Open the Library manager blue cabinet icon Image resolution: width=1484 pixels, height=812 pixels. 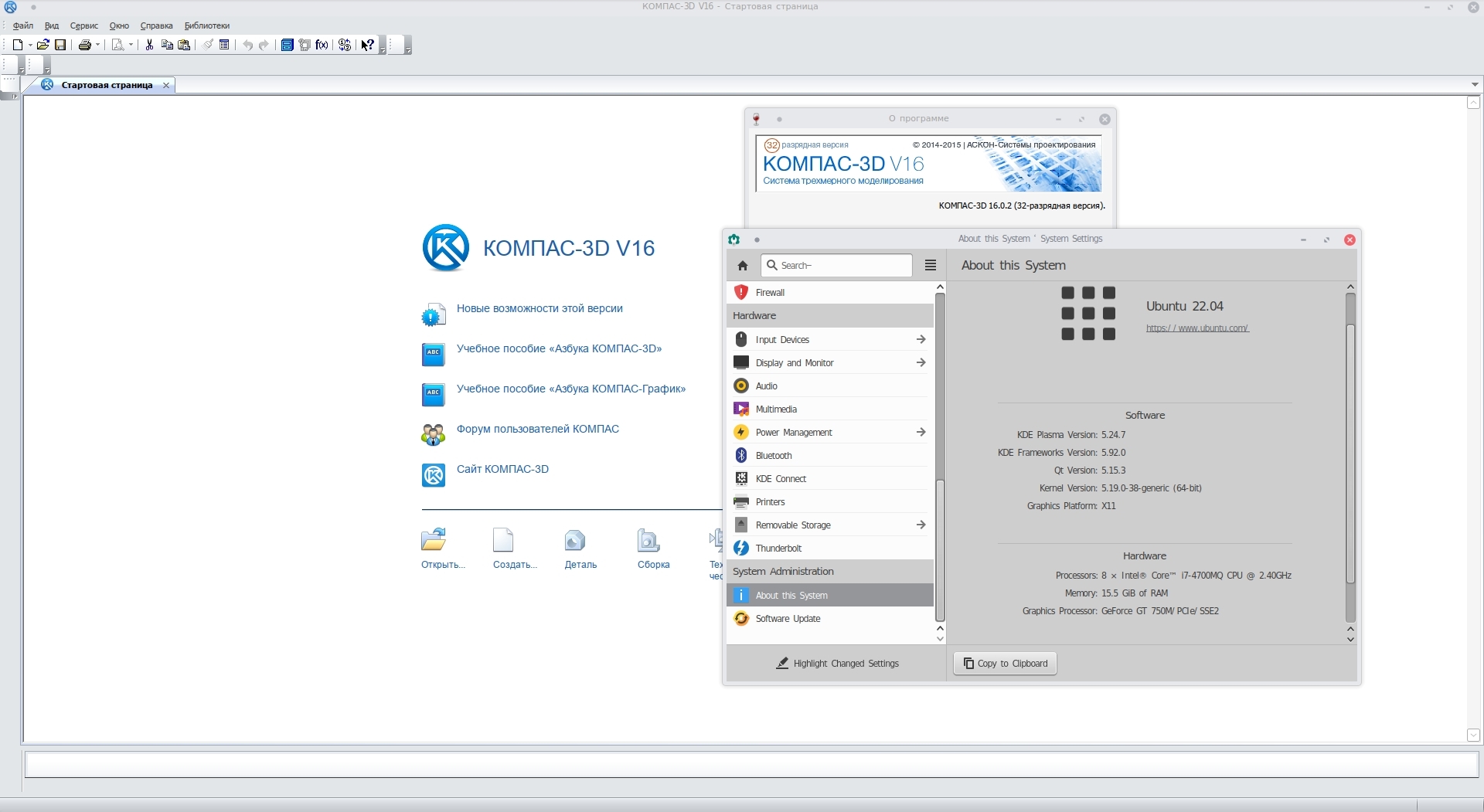tap(287, 45)
